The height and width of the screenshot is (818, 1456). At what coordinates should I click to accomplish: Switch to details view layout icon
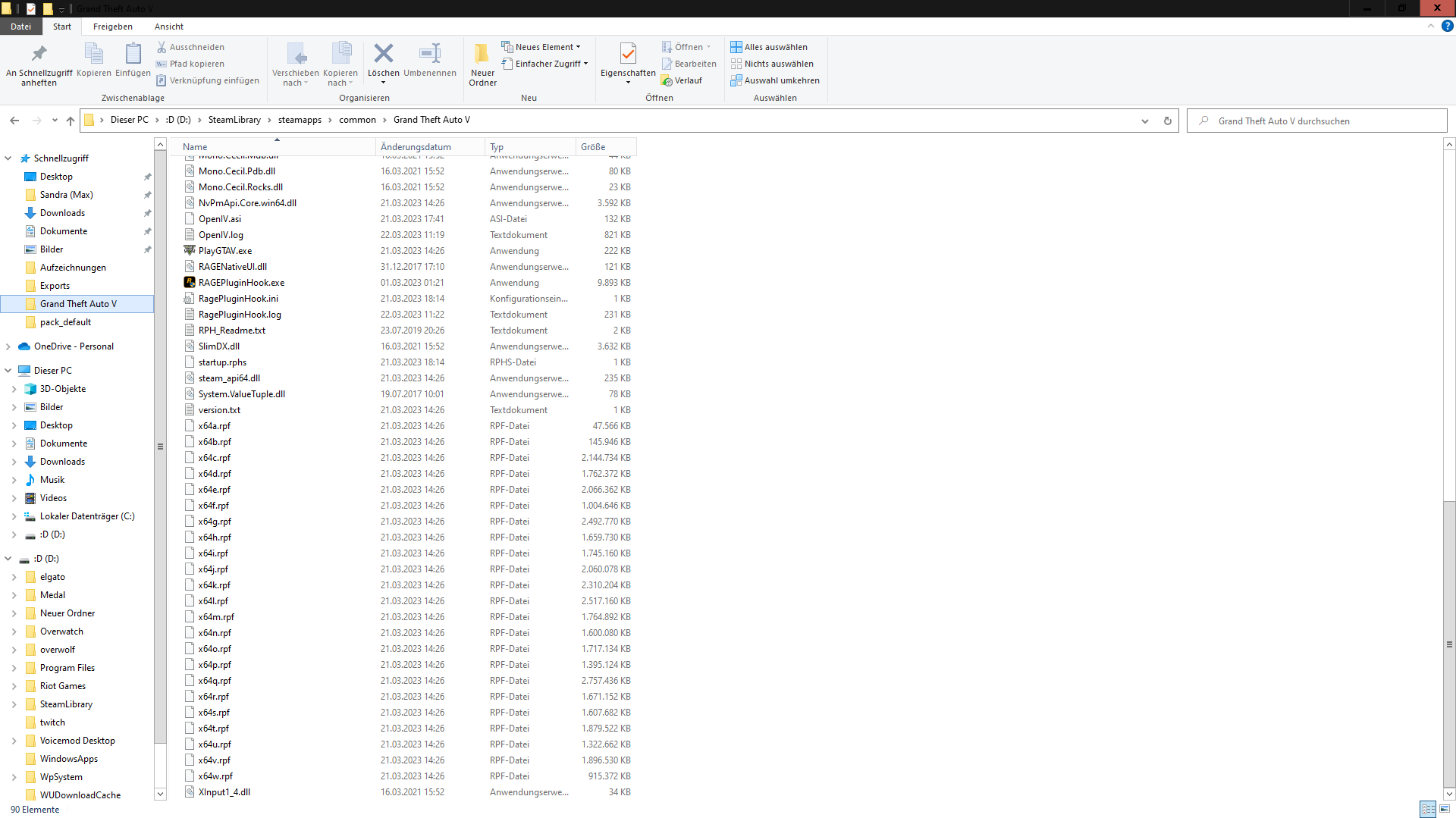coord(1428,809)
